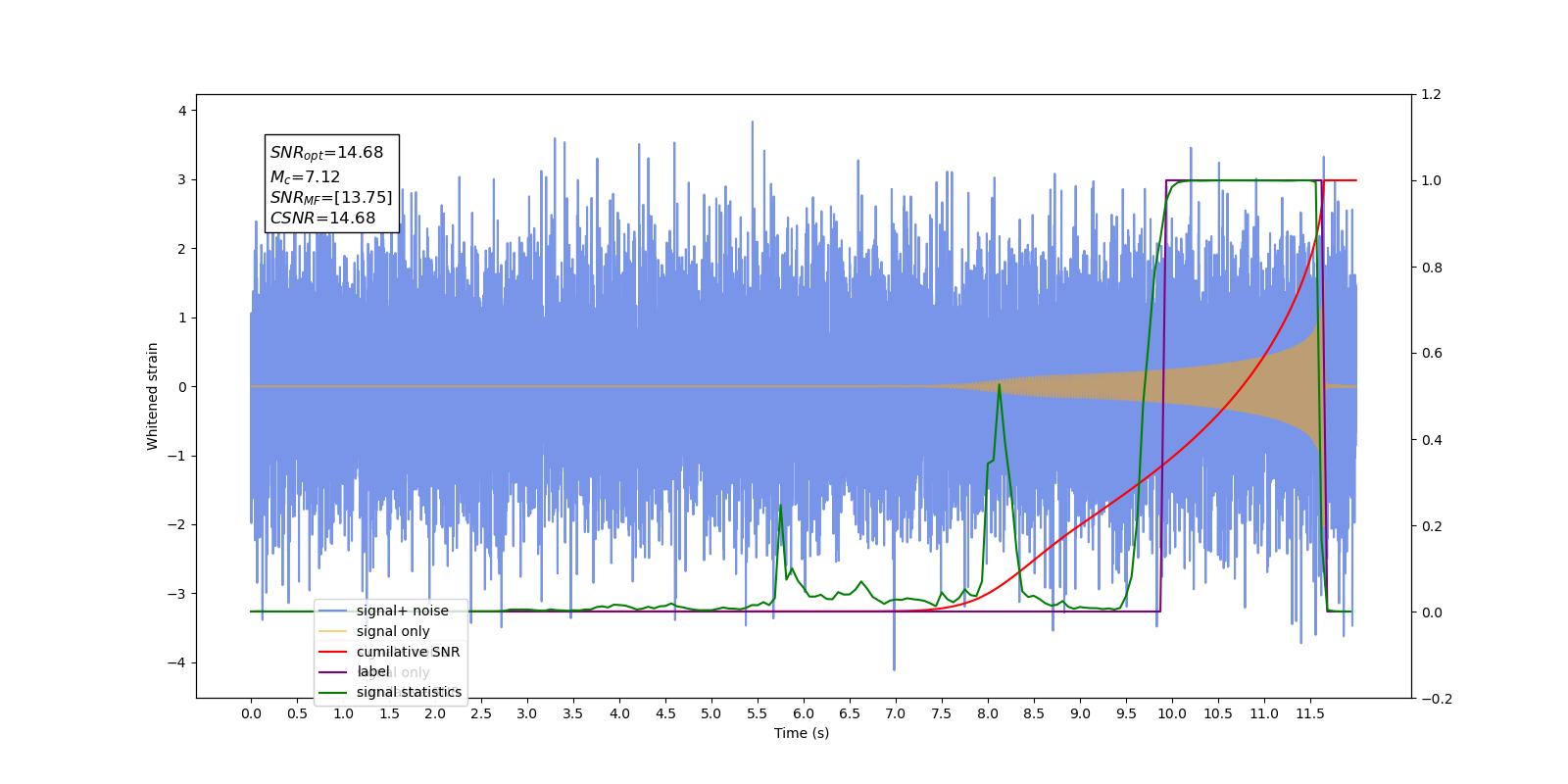This screenshot has height=784, width=1568.
Task: Click x-axis tick label 10.0
Action: [1172, 713]
